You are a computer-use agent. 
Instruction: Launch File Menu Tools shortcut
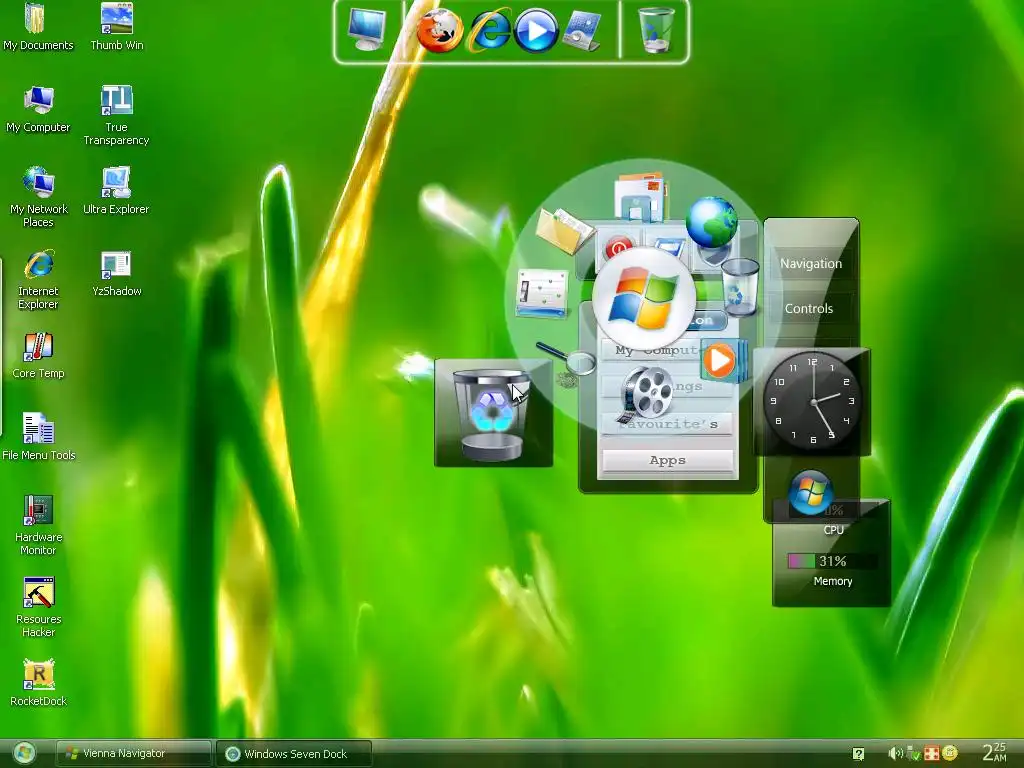39,437
